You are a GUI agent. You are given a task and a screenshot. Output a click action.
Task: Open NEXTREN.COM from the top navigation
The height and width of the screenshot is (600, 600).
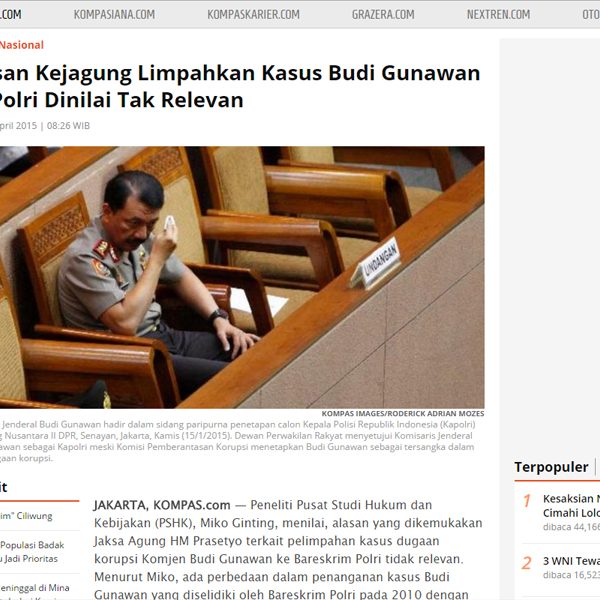[497, 14]
